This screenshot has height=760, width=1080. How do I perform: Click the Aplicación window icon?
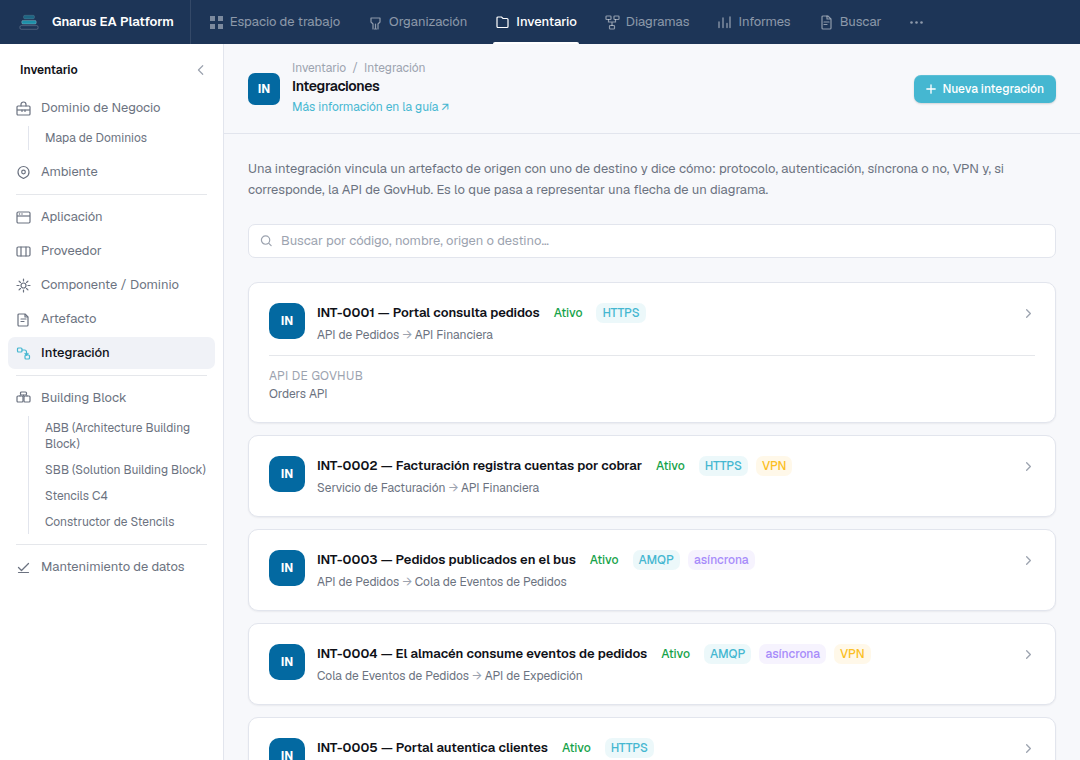pyautogui.click(x=23, y=217)
